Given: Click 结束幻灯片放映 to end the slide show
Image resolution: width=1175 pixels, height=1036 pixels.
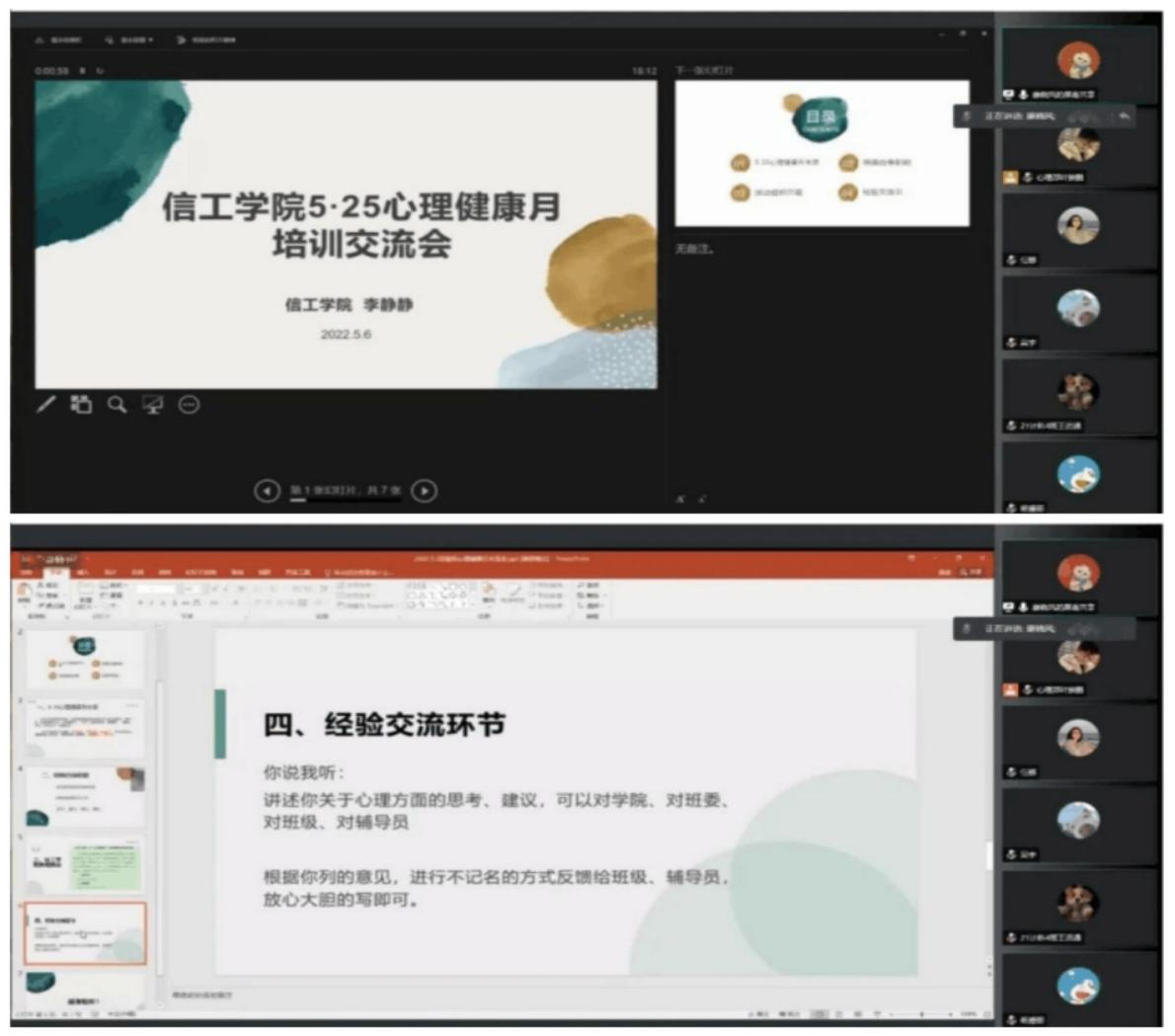Looking at the screenshot, I should click(x=206, y=40).
